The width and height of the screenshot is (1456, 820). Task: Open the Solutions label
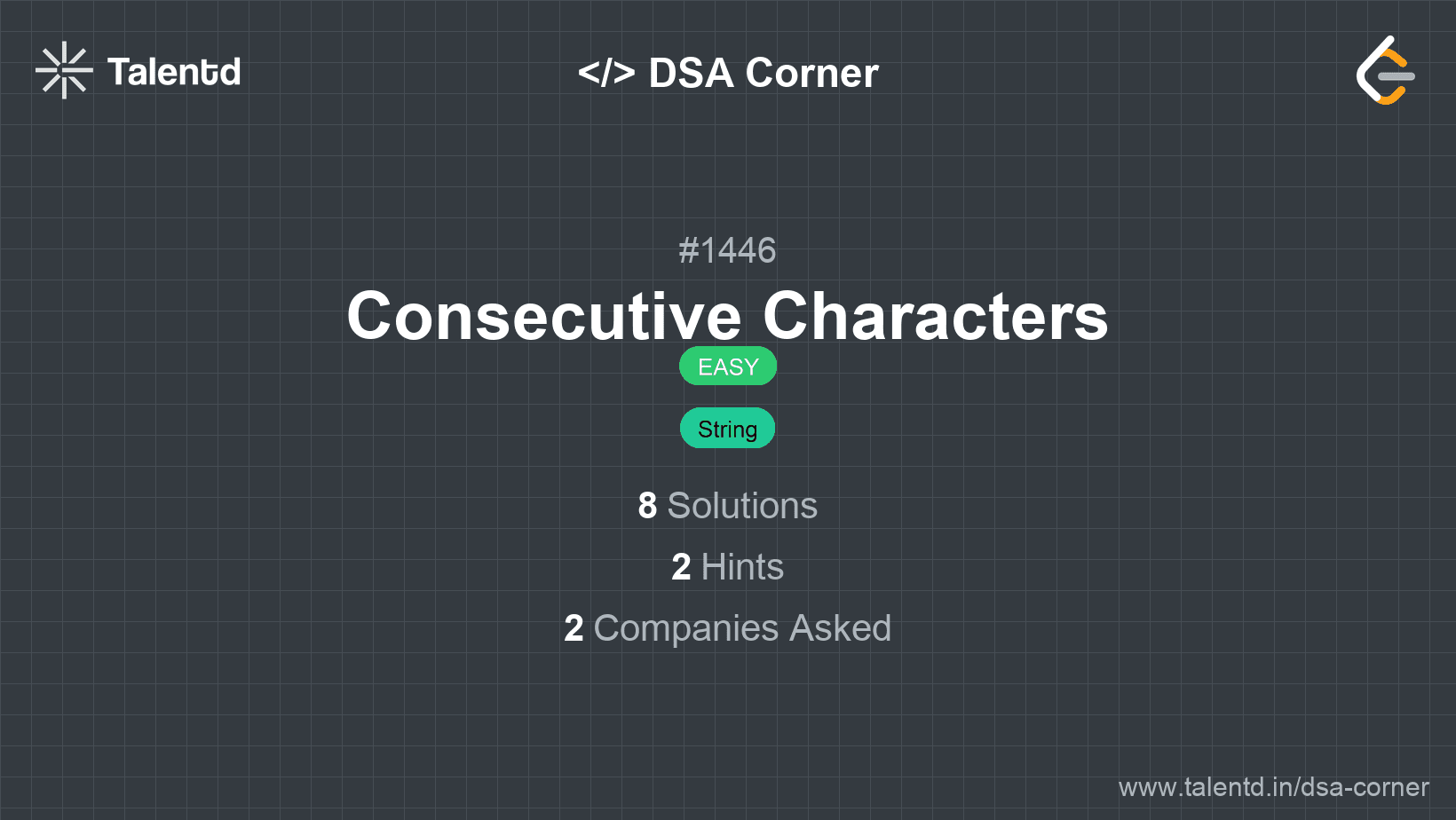tap(742, 506)
